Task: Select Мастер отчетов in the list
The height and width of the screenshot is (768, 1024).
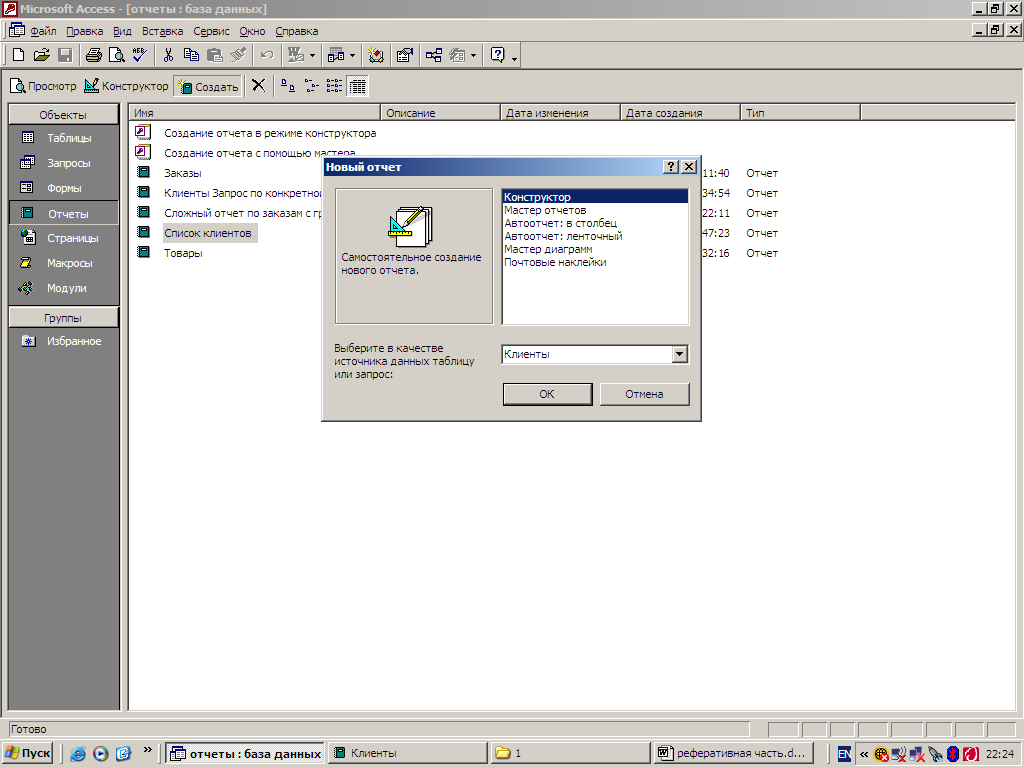Action: click(x=545, y=210)
